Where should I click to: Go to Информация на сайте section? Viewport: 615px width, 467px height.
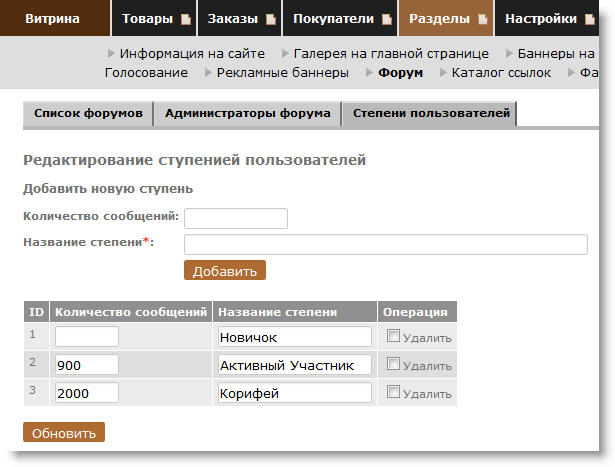point(192,53)
